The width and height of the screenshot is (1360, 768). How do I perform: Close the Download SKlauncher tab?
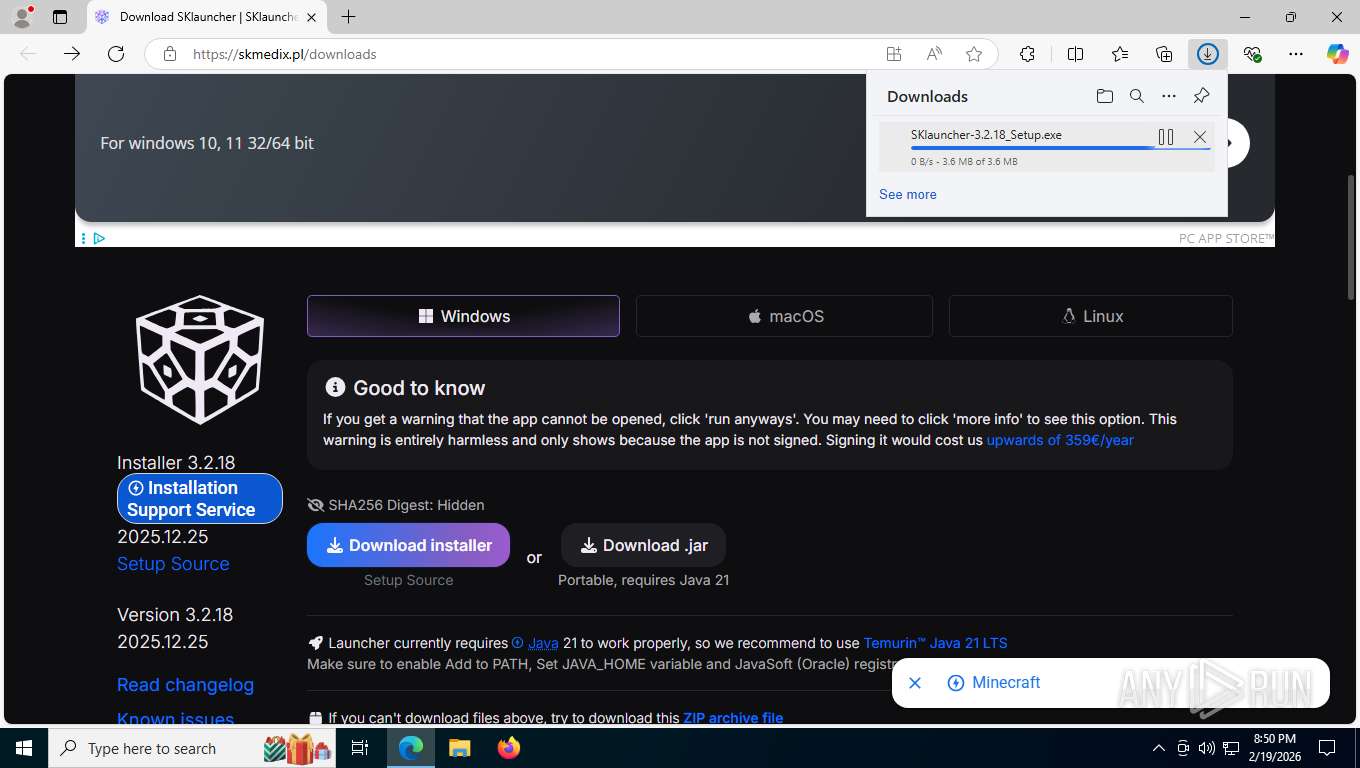tap(311, 17)
